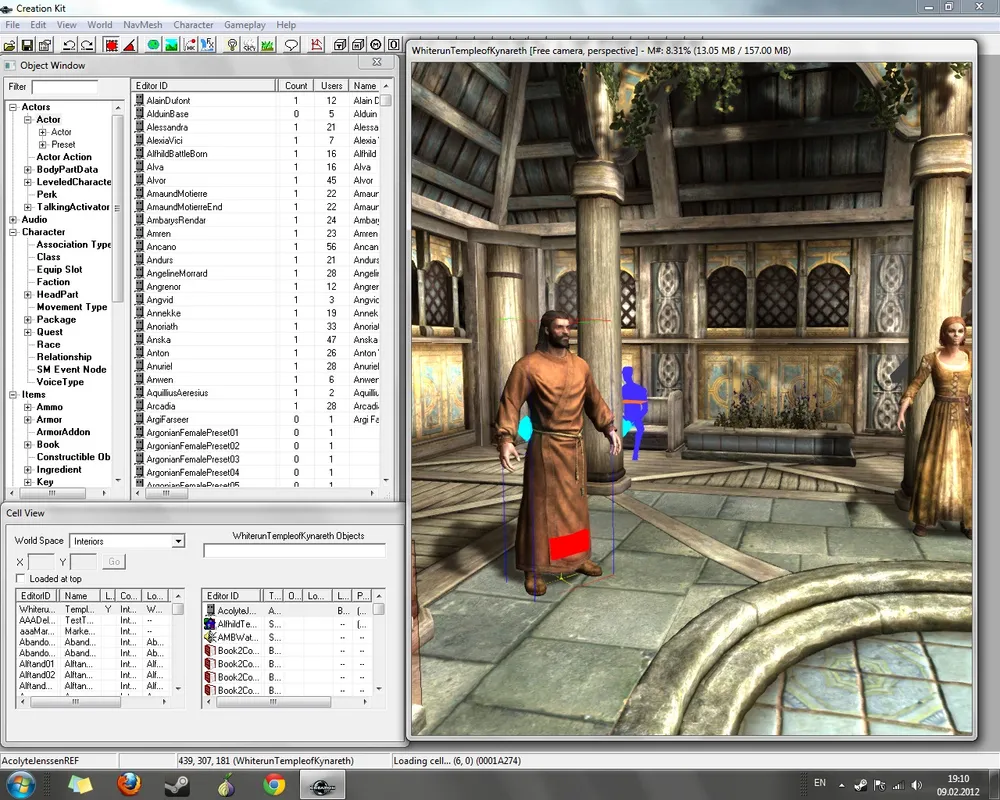Click the green grass toolbar icon
This screenshot has height=800, width=1000.
pos(267,45)
